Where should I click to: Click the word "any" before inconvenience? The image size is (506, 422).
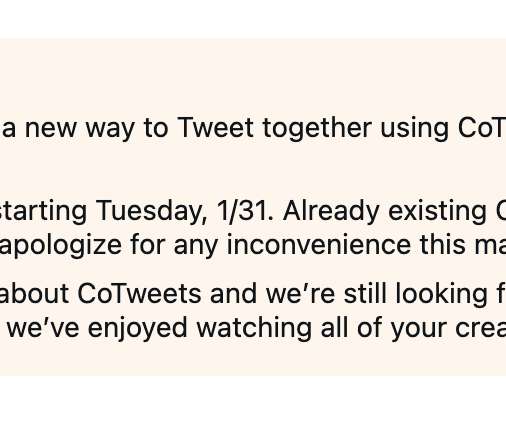coord(195,249)
